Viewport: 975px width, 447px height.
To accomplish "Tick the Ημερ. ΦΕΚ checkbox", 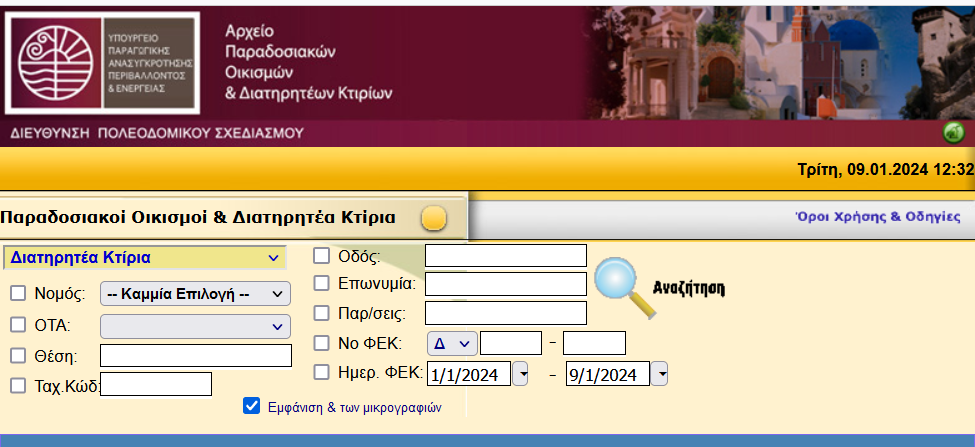I will coord(322,373).
